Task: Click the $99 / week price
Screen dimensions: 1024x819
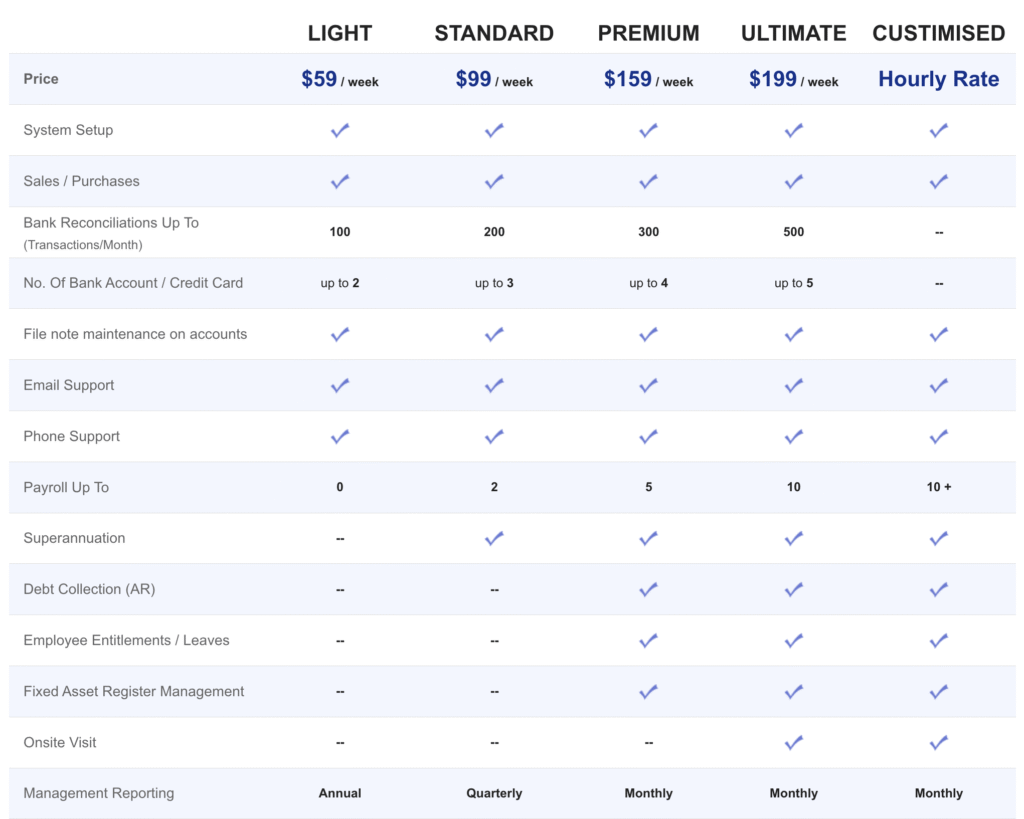Action: pos(494,80)
